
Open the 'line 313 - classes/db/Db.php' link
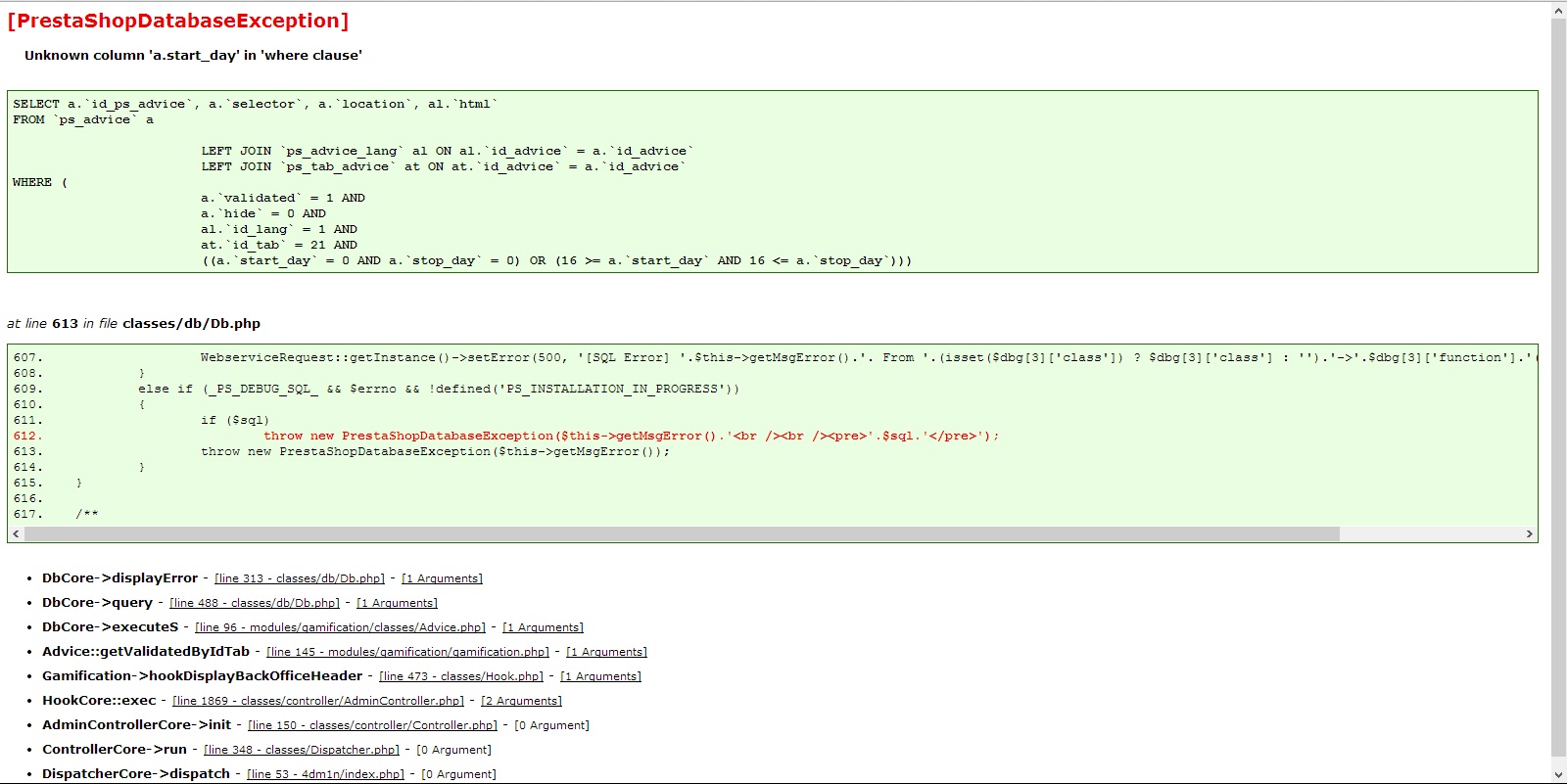click(300, 578)
